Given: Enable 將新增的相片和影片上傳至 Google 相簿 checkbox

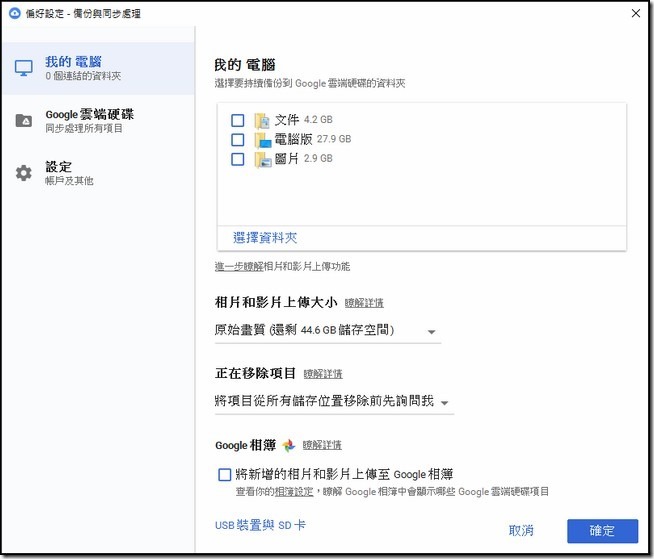Looking at the screenshot, I should pos(224,475).
